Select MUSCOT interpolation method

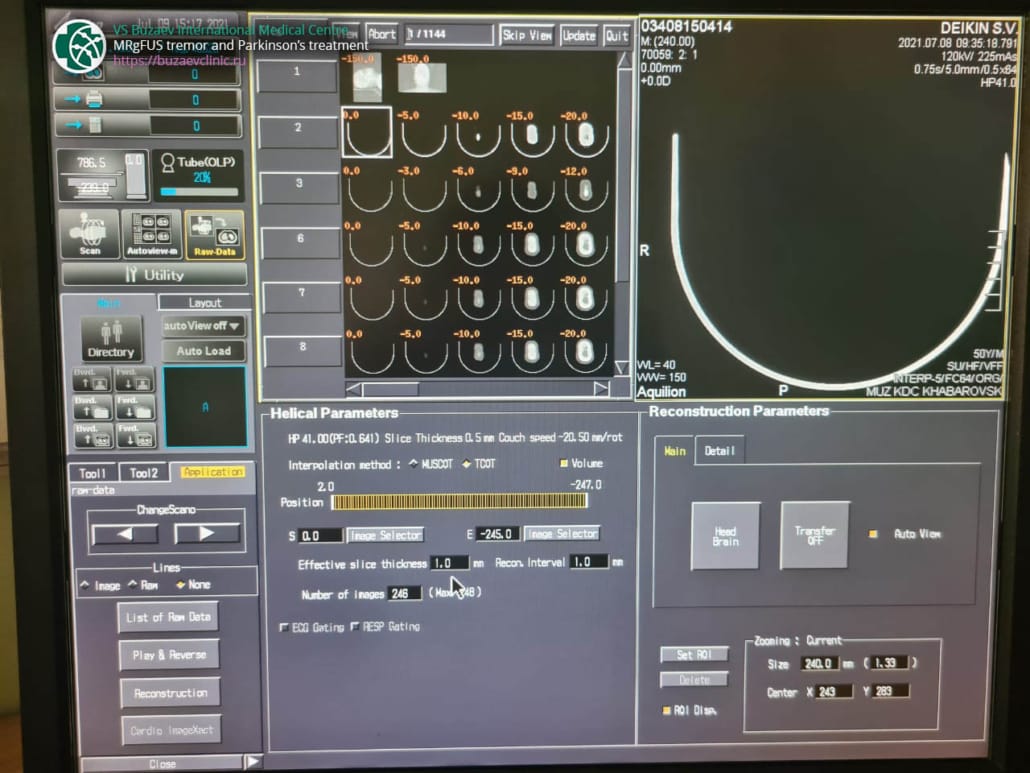point(415,465)
